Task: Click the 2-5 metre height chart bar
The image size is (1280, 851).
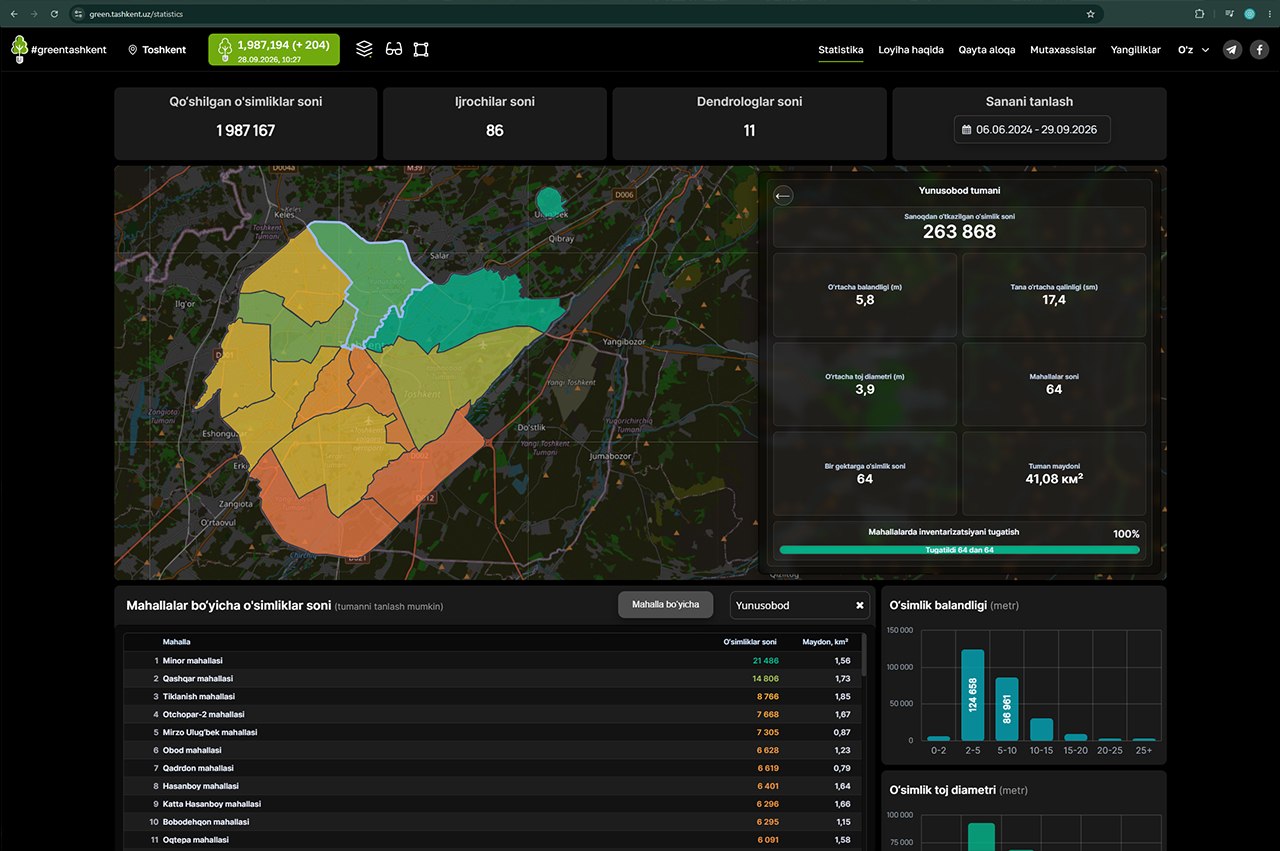Action: [x=973, y=695]
